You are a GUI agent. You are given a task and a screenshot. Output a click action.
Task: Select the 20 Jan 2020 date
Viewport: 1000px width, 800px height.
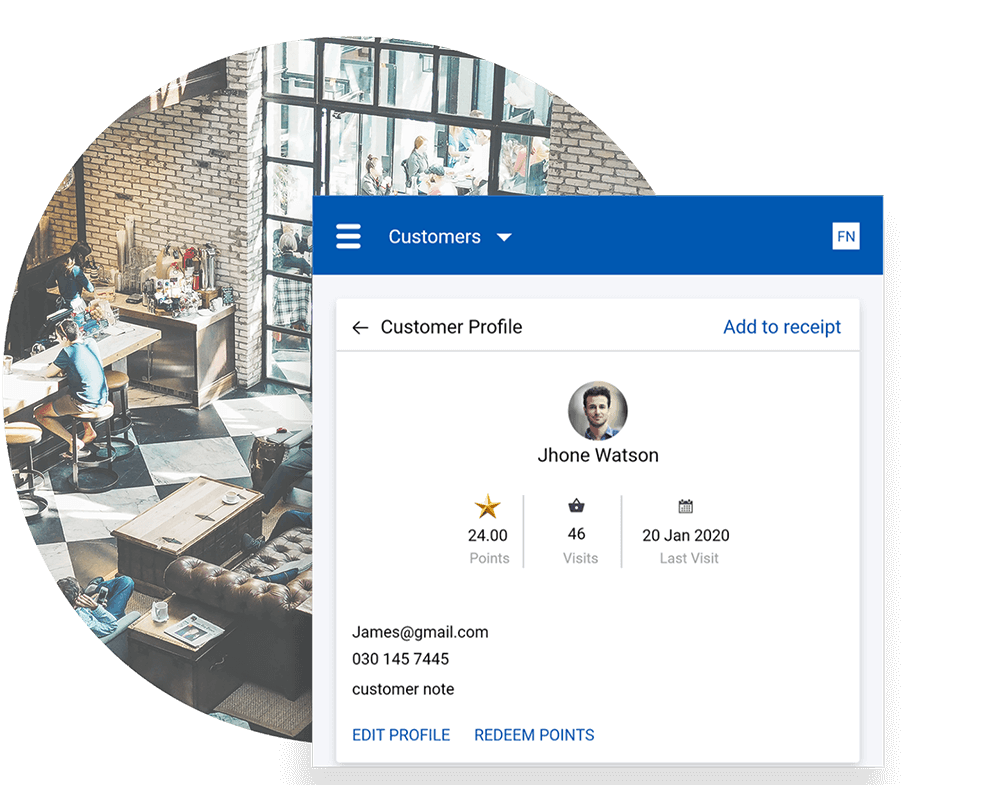tap(686, 535)
